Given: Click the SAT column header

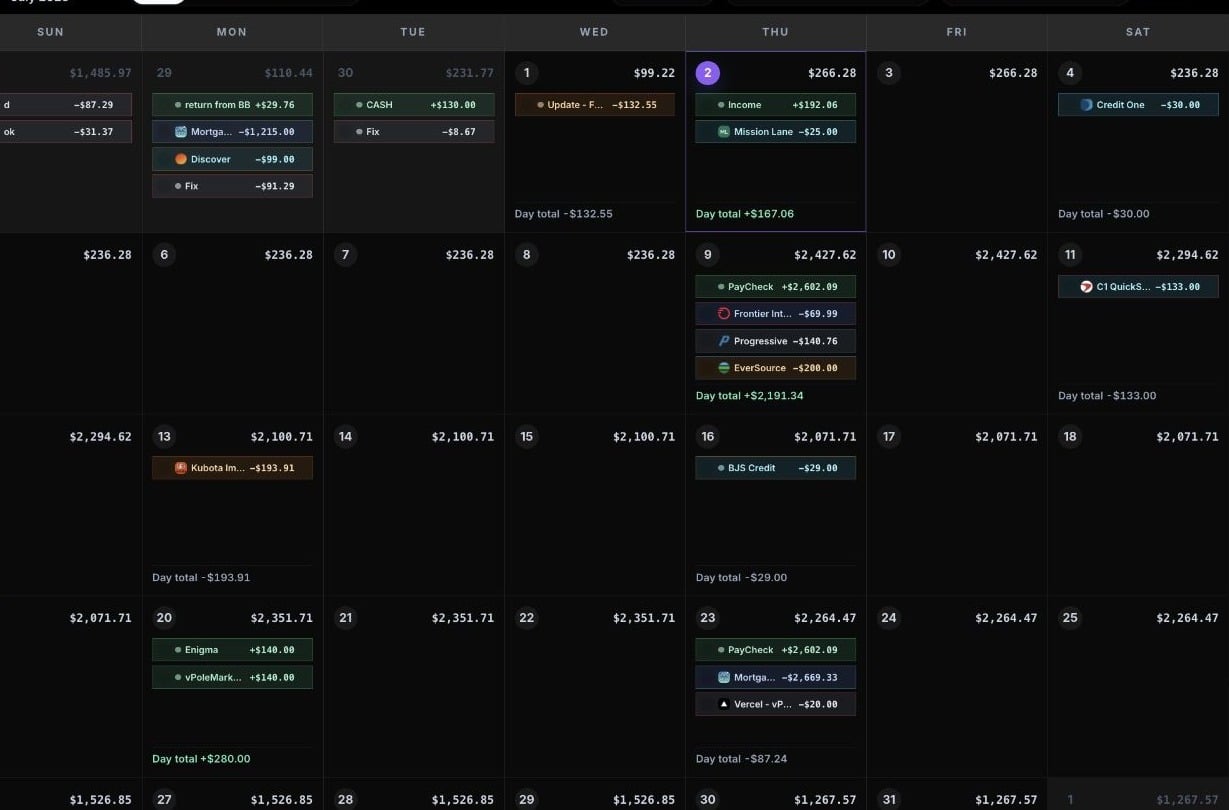Looking at the screenshot, I should pos(1138,32).
